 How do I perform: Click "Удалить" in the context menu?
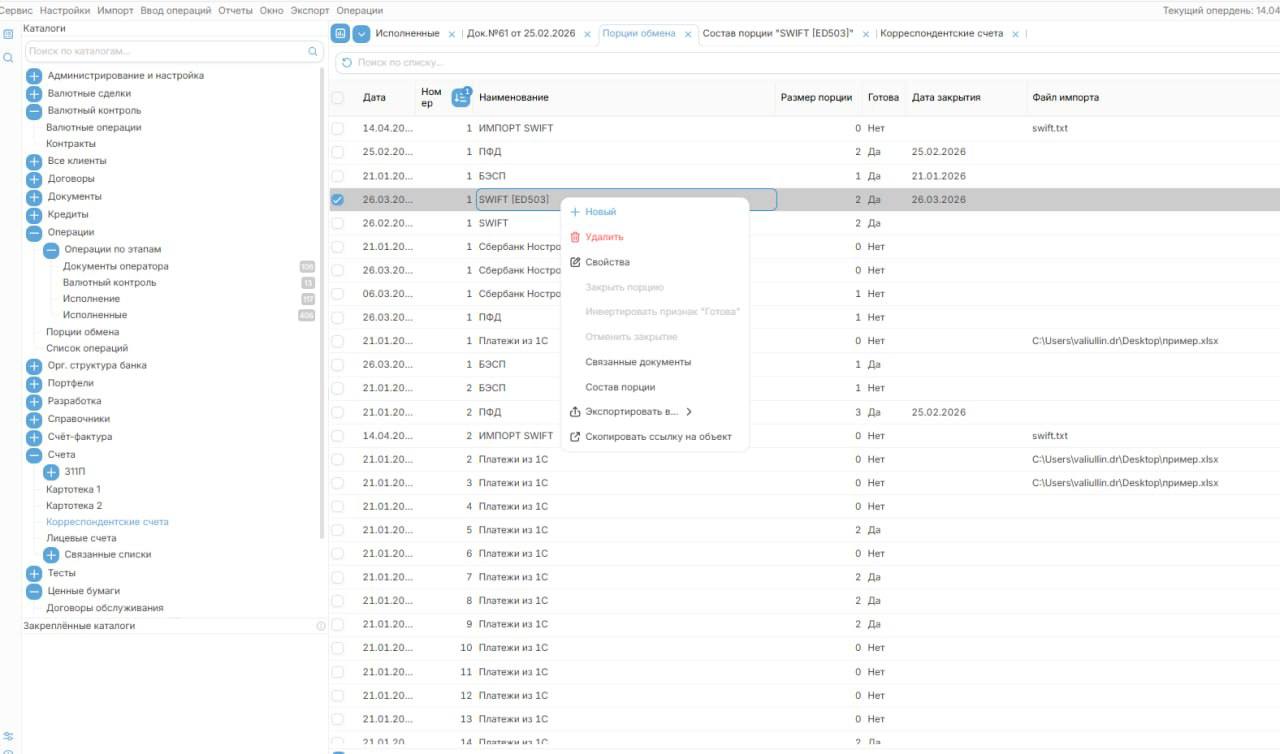coord(604,237)
